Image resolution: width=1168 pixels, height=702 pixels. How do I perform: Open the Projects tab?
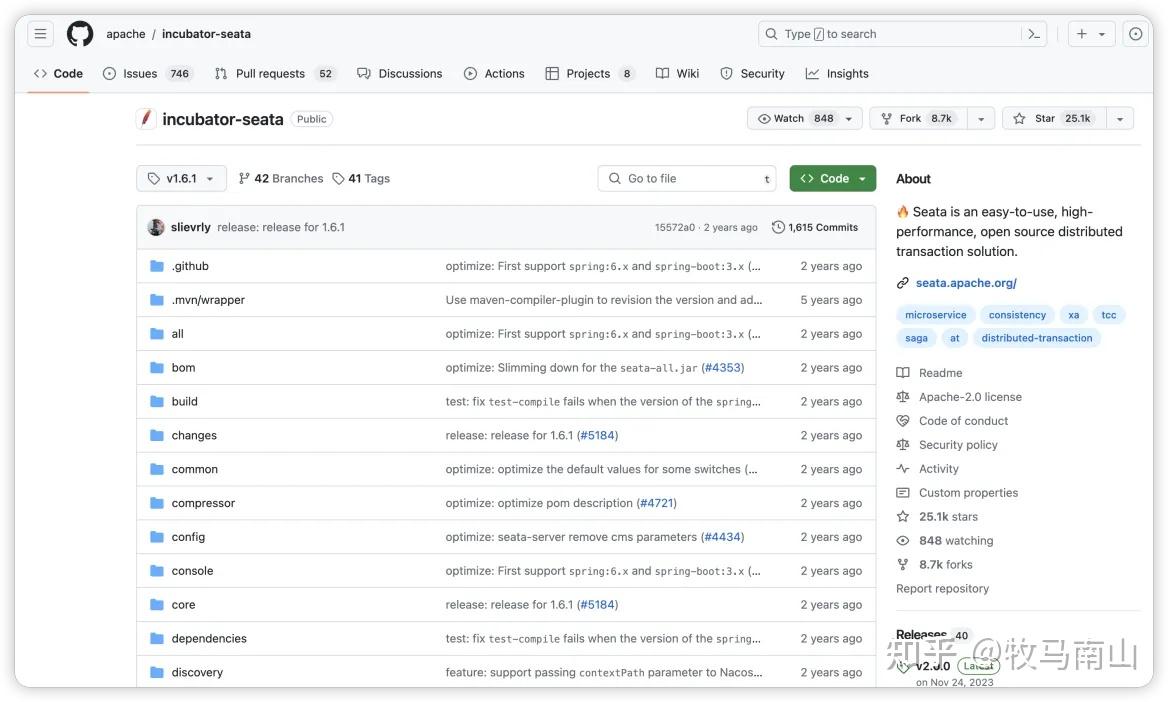pos(590,73)
